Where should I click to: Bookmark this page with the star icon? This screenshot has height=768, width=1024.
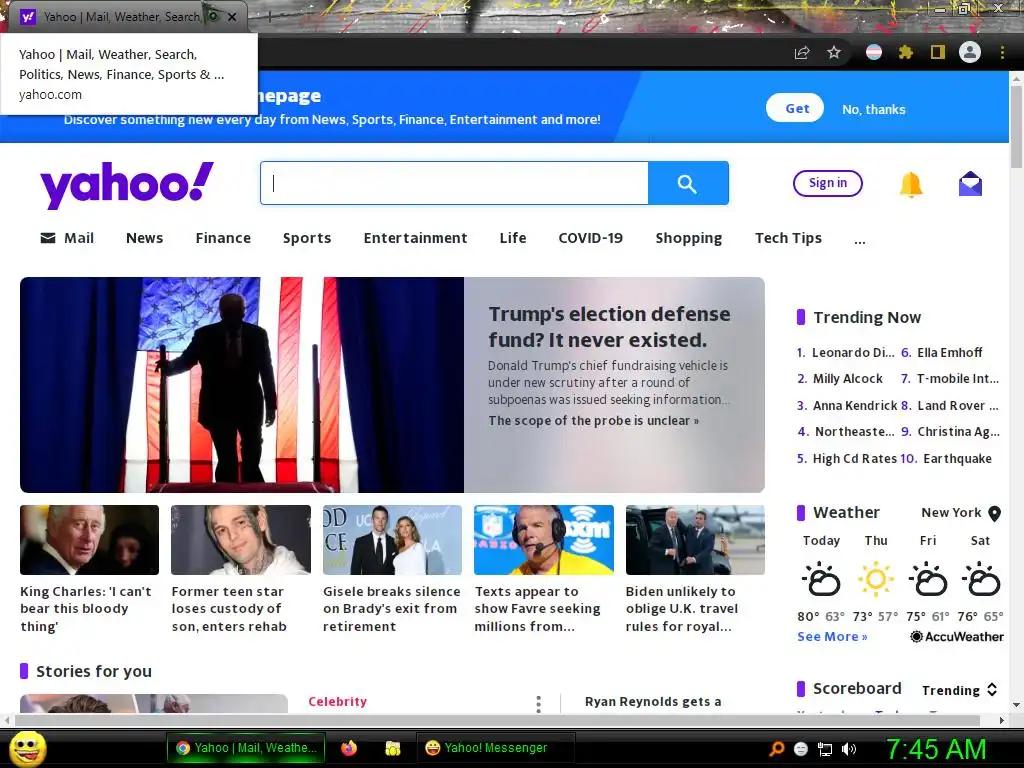pyautogui.click(x=834, y=52)
